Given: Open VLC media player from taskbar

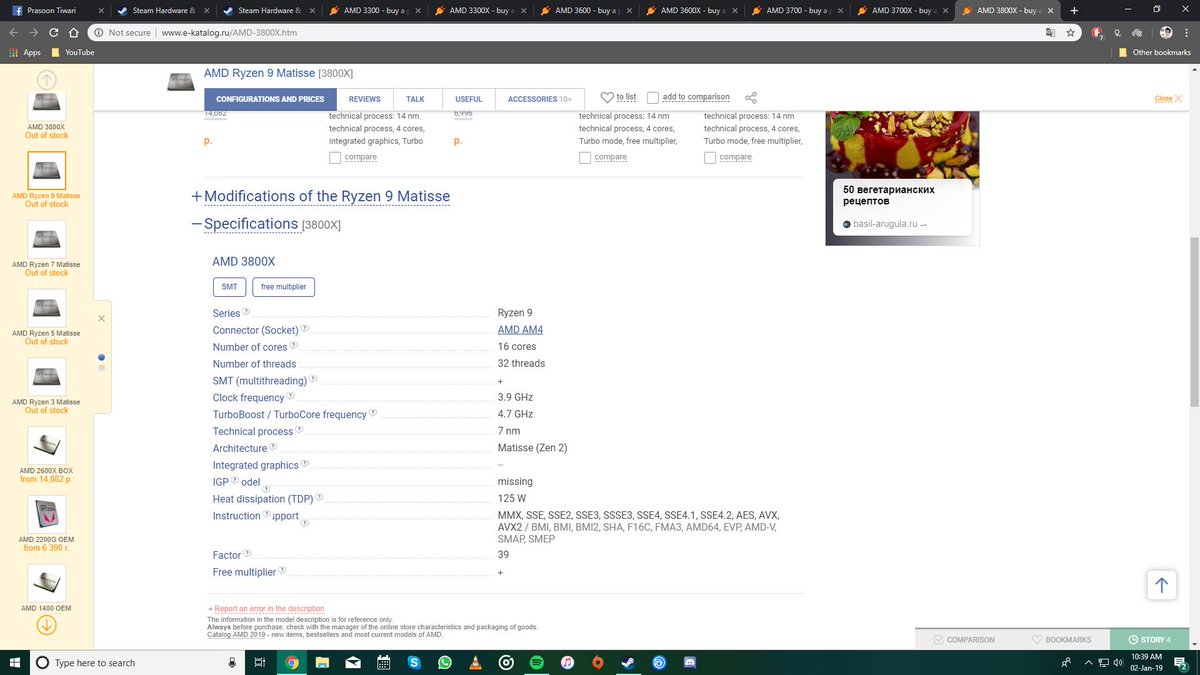Looking at the screenshot, I should coord(475,662).
